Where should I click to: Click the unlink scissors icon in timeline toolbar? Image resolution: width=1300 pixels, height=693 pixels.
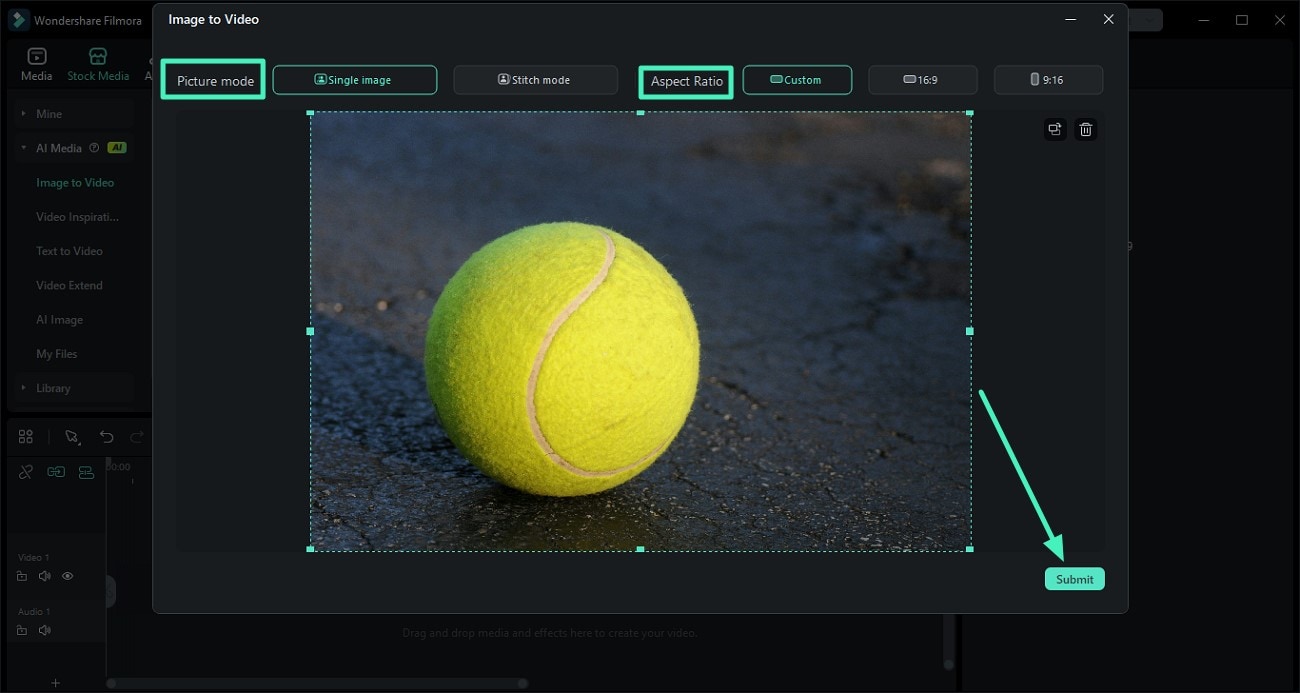point(25,471)
